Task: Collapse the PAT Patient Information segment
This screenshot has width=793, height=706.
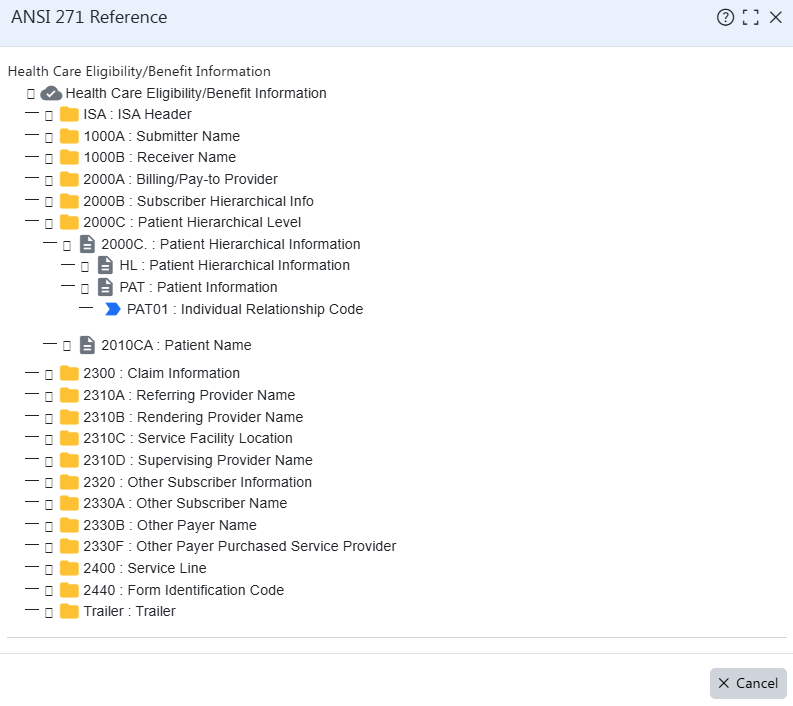Action: tap(85, 289)
